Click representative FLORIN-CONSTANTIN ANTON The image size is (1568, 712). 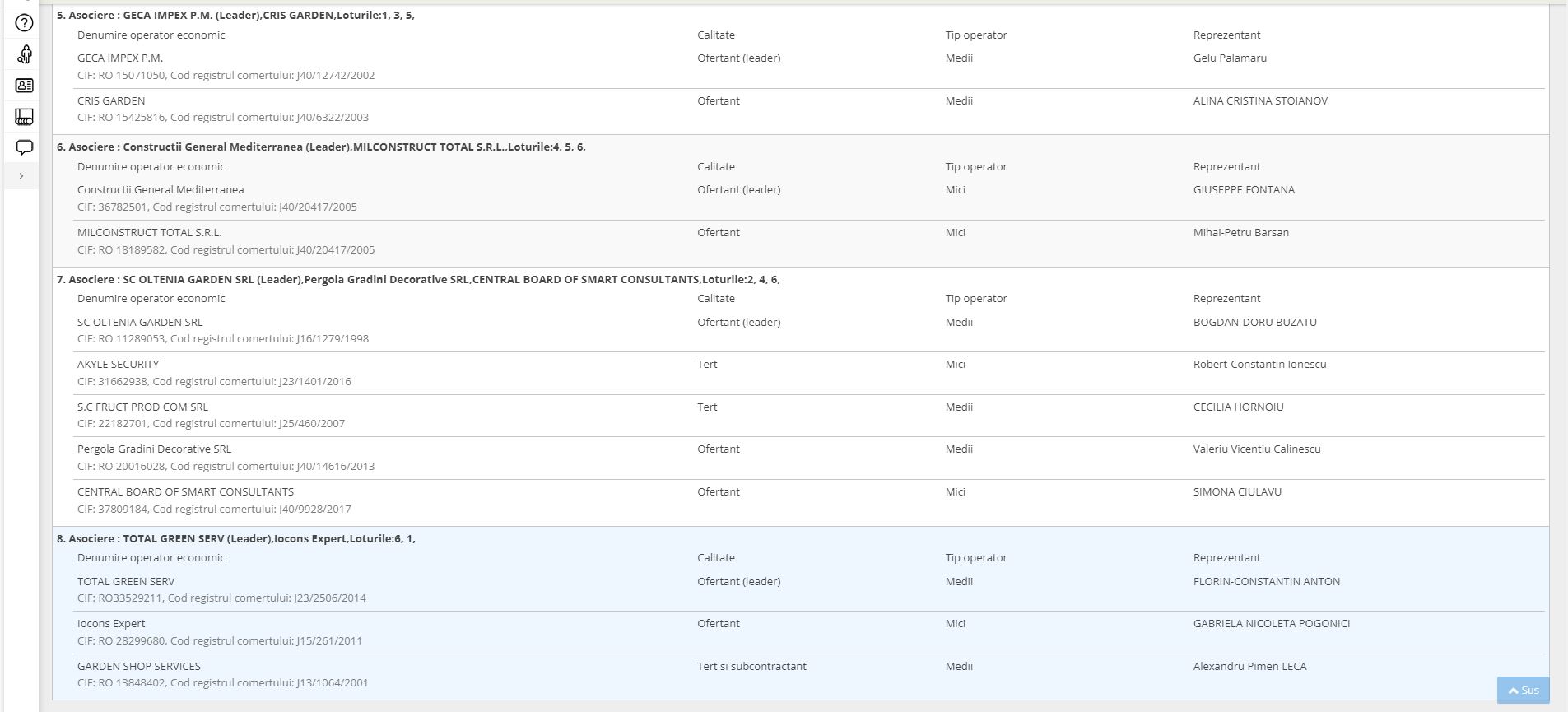(x=1267, y=581)
